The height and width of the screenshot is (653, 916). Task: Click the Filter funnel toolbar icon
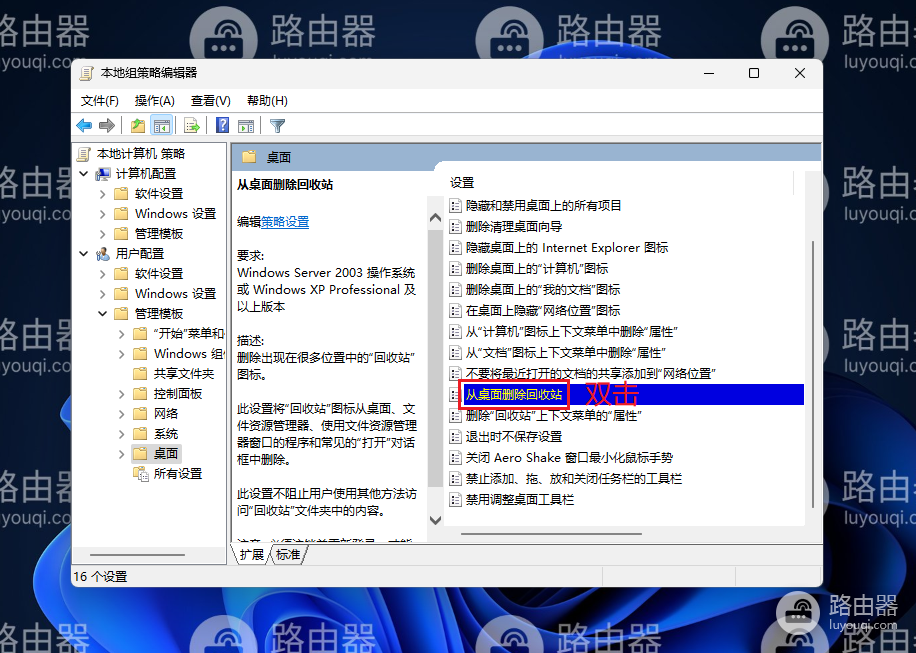tap(277, 126)
